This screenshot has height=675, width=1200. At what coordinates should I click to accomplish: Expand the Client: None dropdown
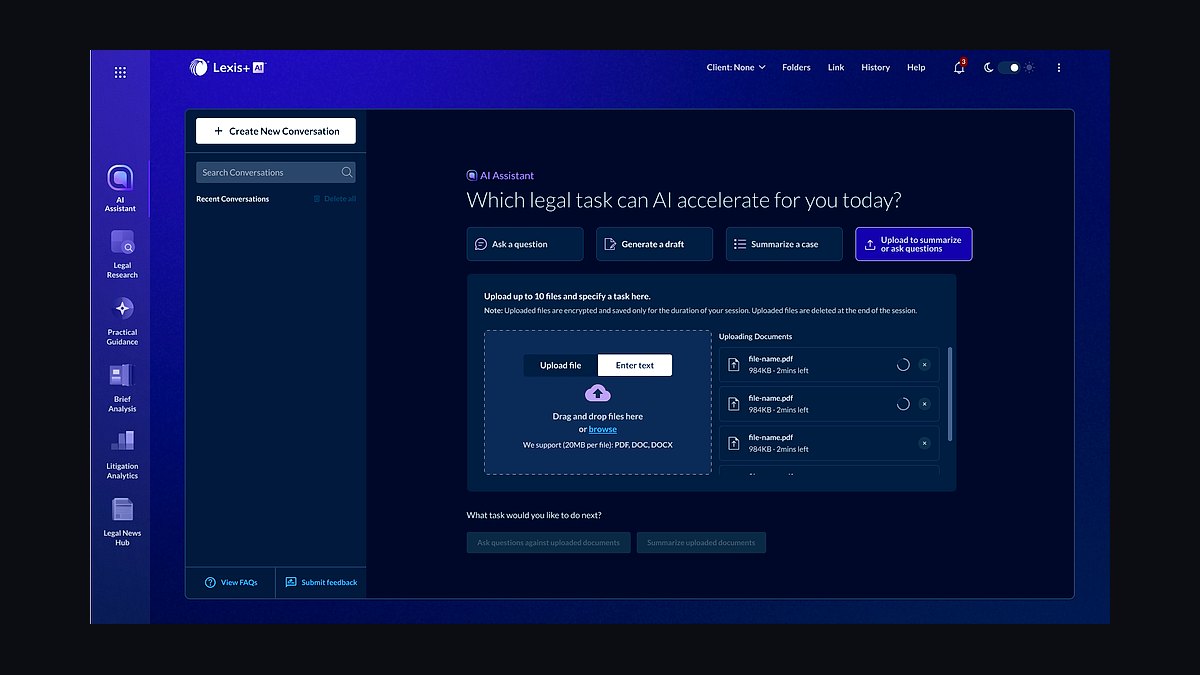[x=736, y=68]
